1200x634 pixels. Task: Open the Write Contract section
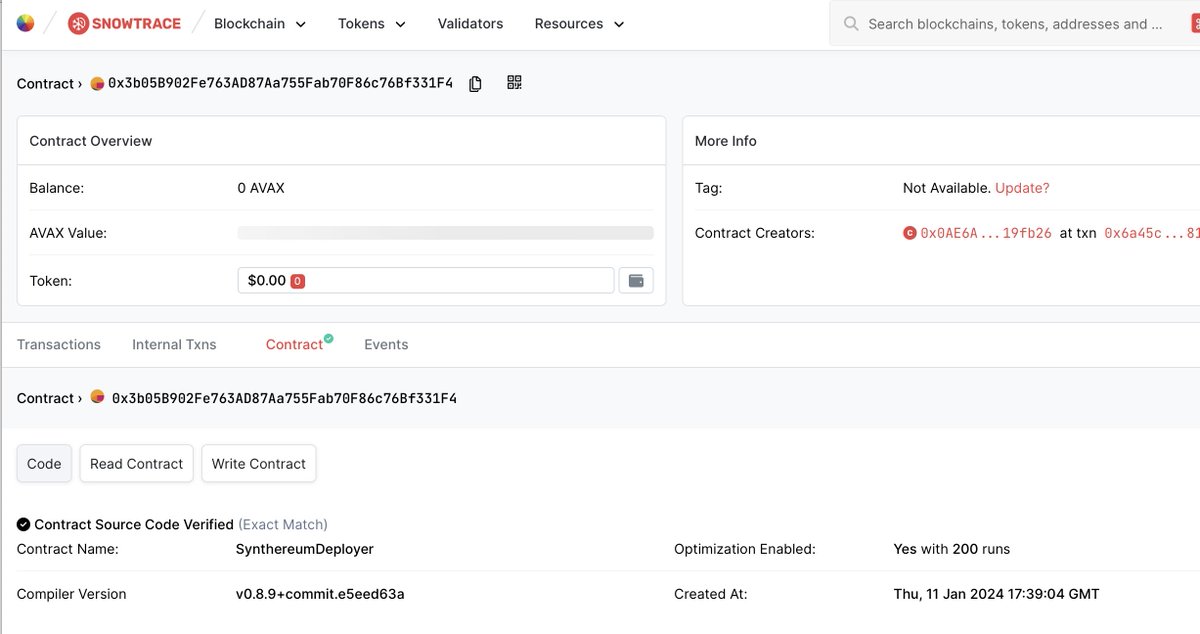click(x=259, y=464)
